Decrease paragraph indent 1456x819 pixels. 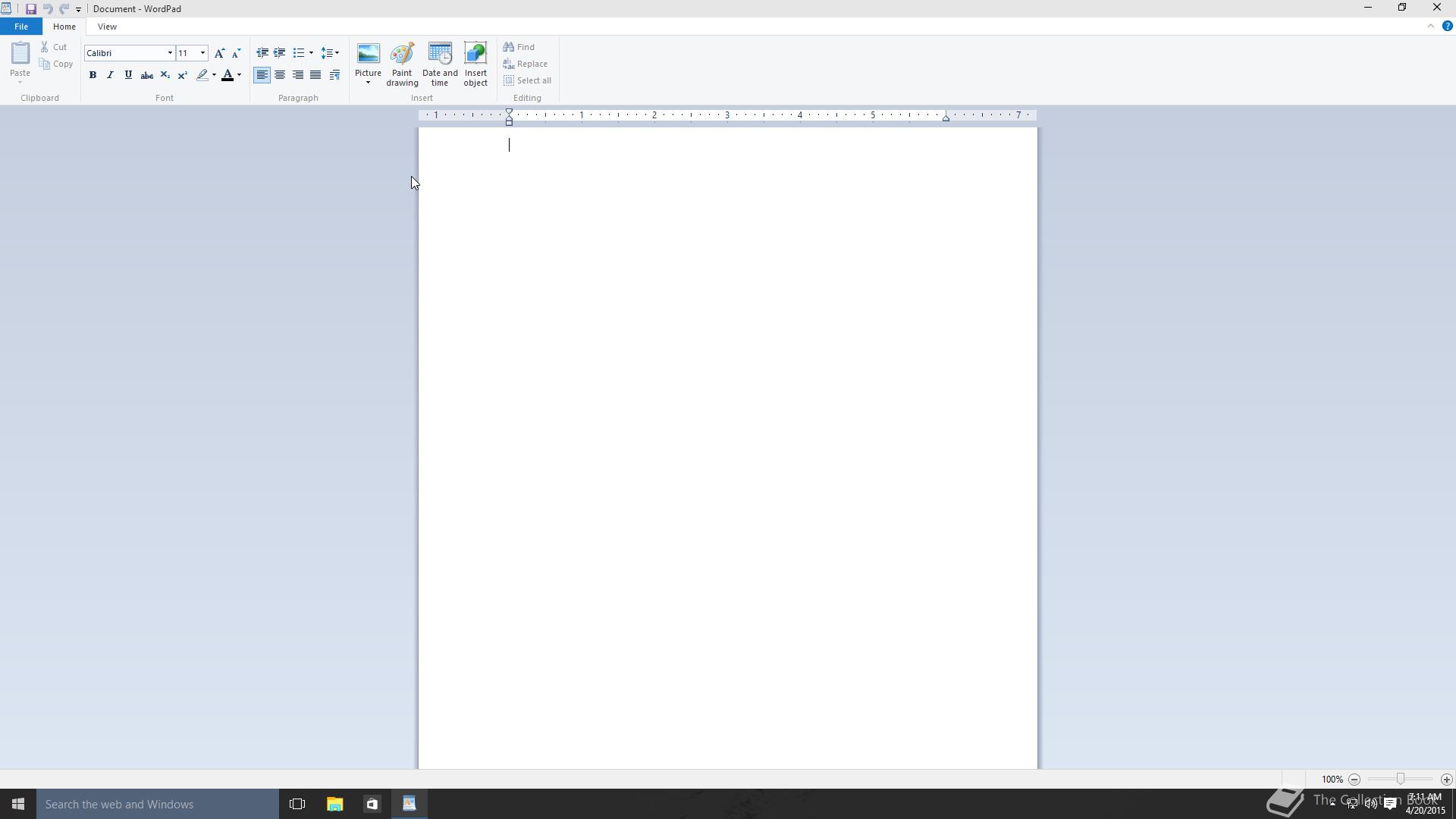click(262, 53)
